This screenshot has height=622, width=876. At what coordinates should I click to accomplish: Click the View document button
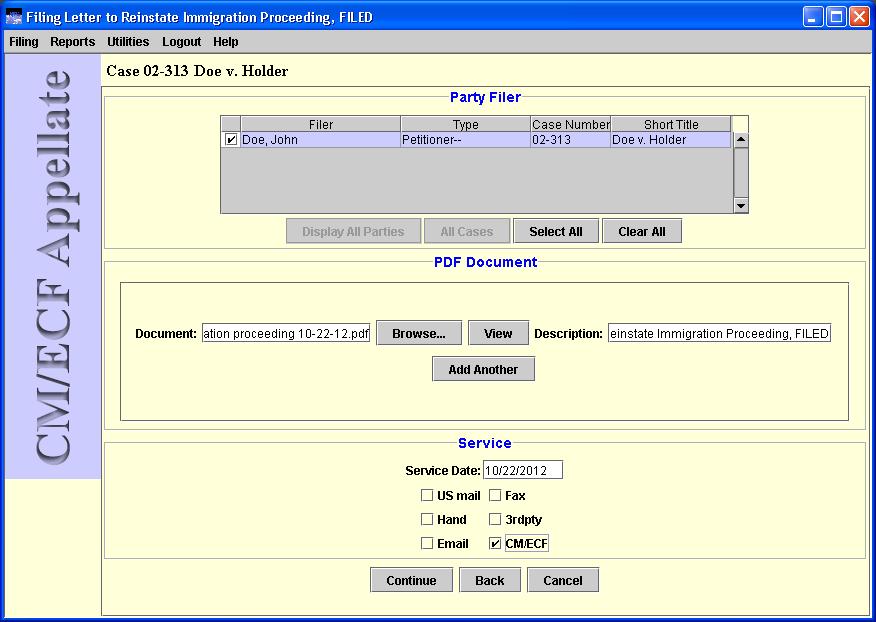498,333
